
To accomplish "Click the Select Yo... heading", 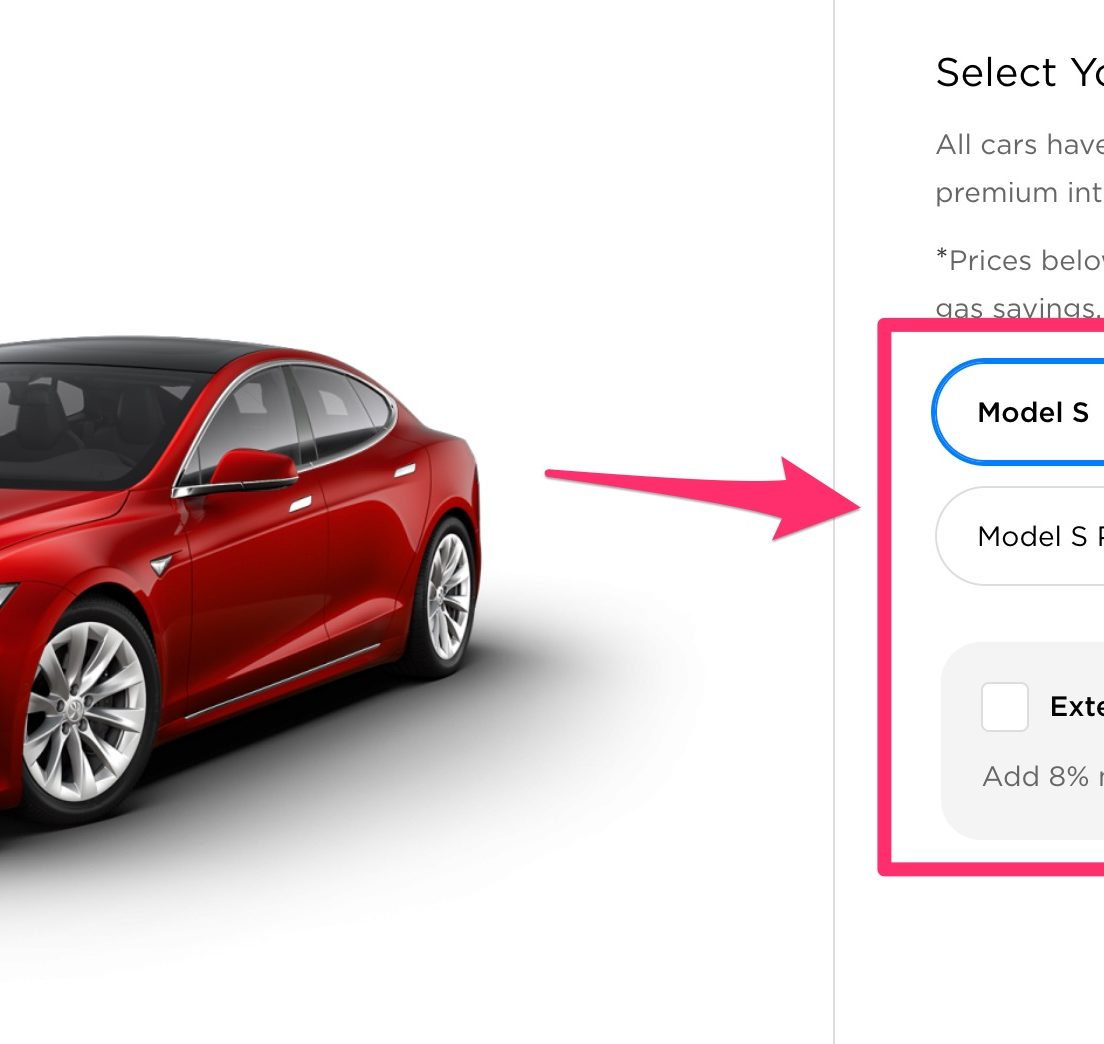I will tap(1020, 73).
